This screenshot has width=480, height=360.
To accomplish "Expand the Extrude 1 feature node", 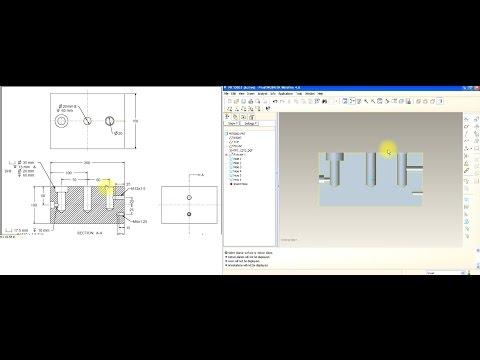I will pyautogui.click(x=226, y=155).
